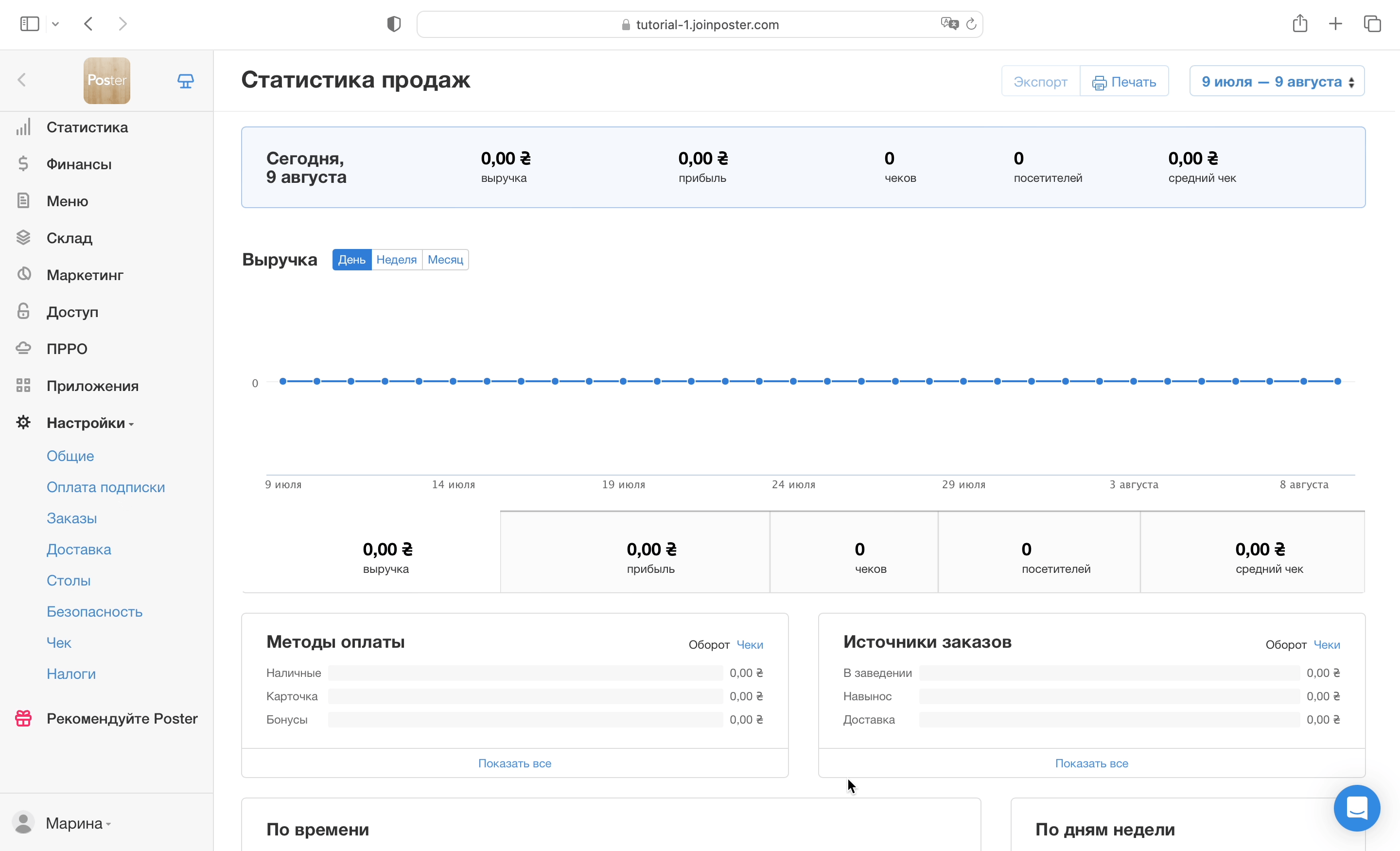The height and width of the screenshot is (851, 1400).
Task: Click the Печать print button
Action: tap(1123, 81)
